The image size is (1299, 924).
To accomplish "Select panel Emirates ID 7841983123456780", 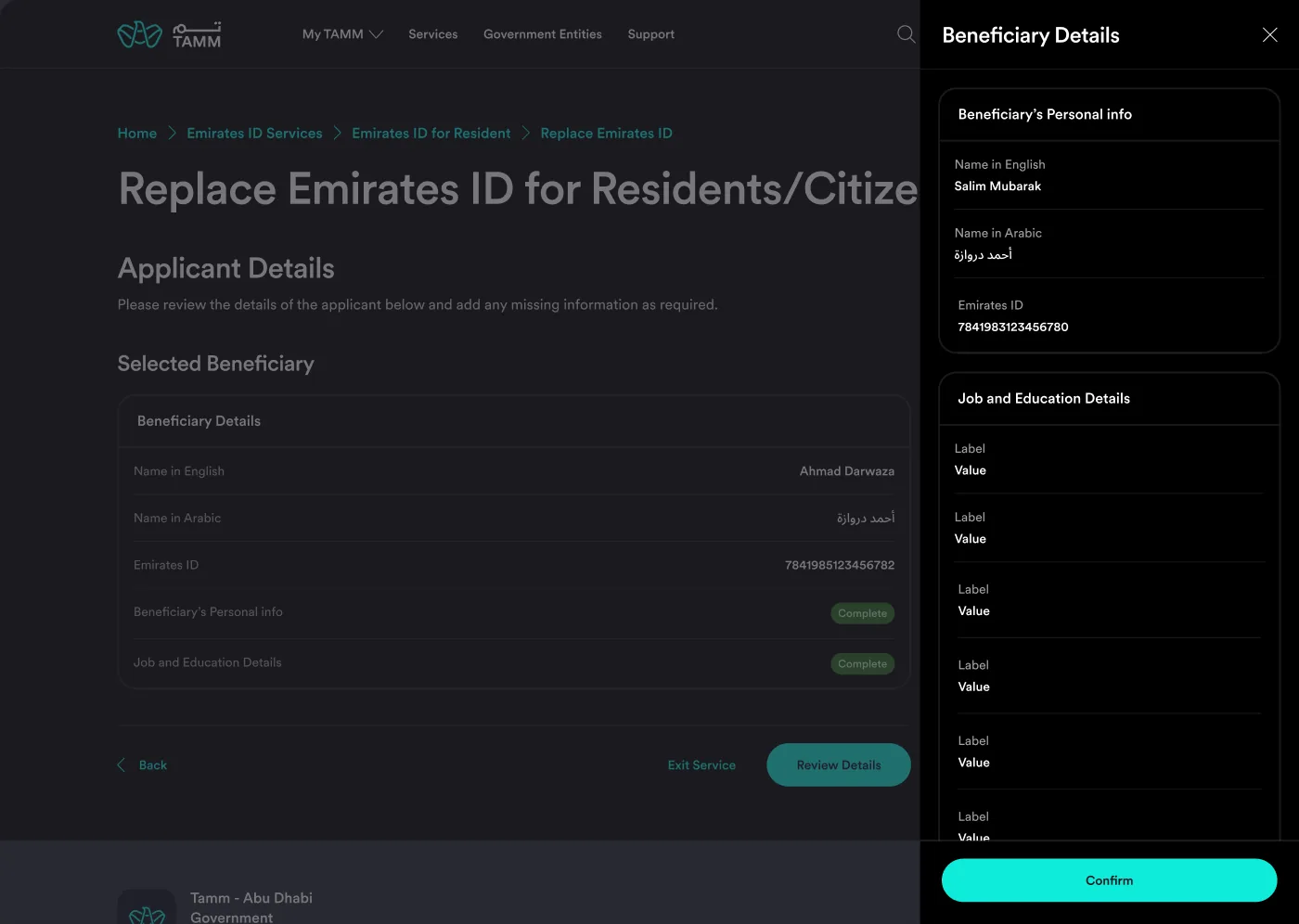I will [x=1013, y=327].
